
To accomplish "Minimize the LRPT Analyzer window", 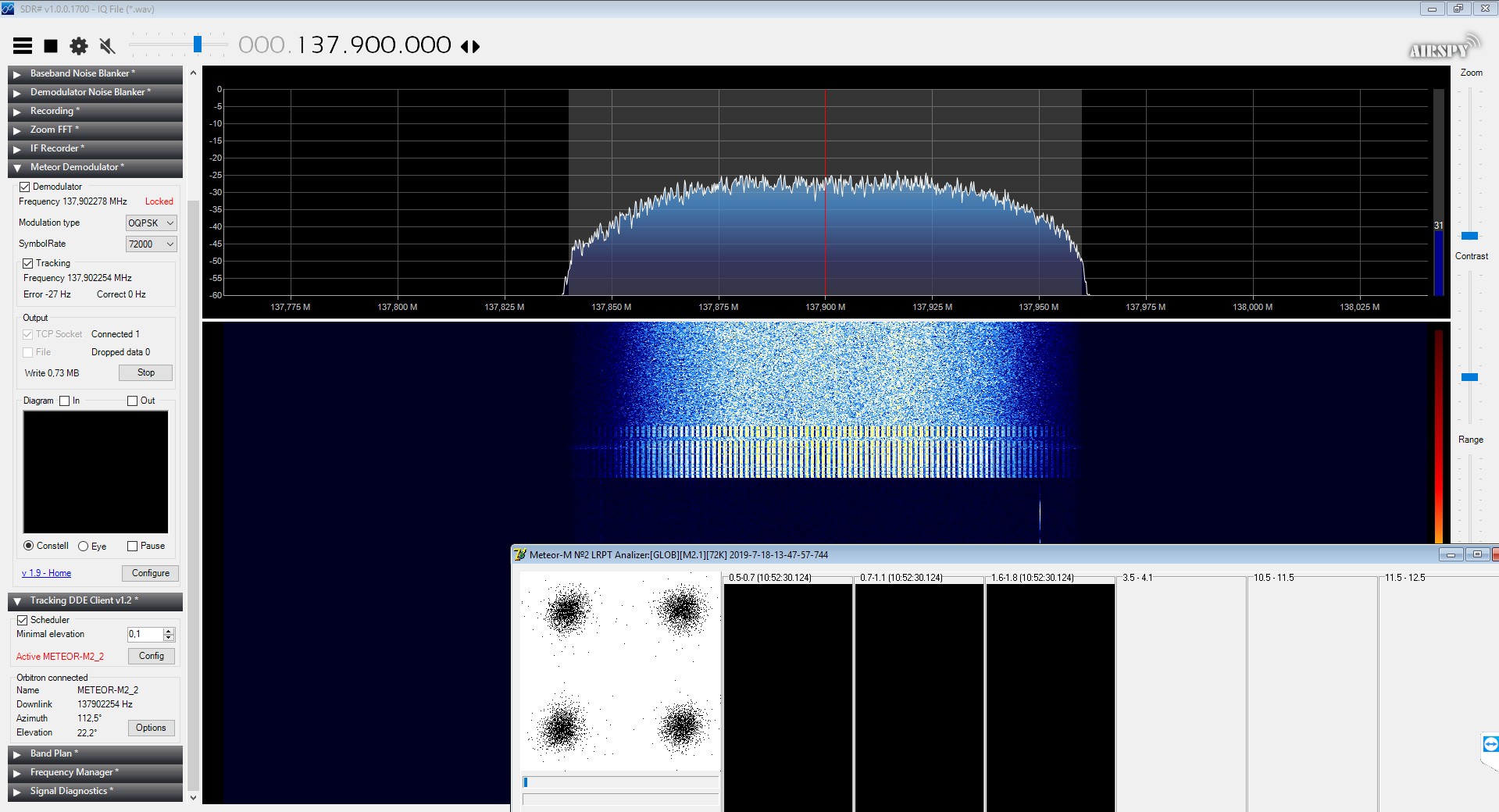I will pos(1451,555).
